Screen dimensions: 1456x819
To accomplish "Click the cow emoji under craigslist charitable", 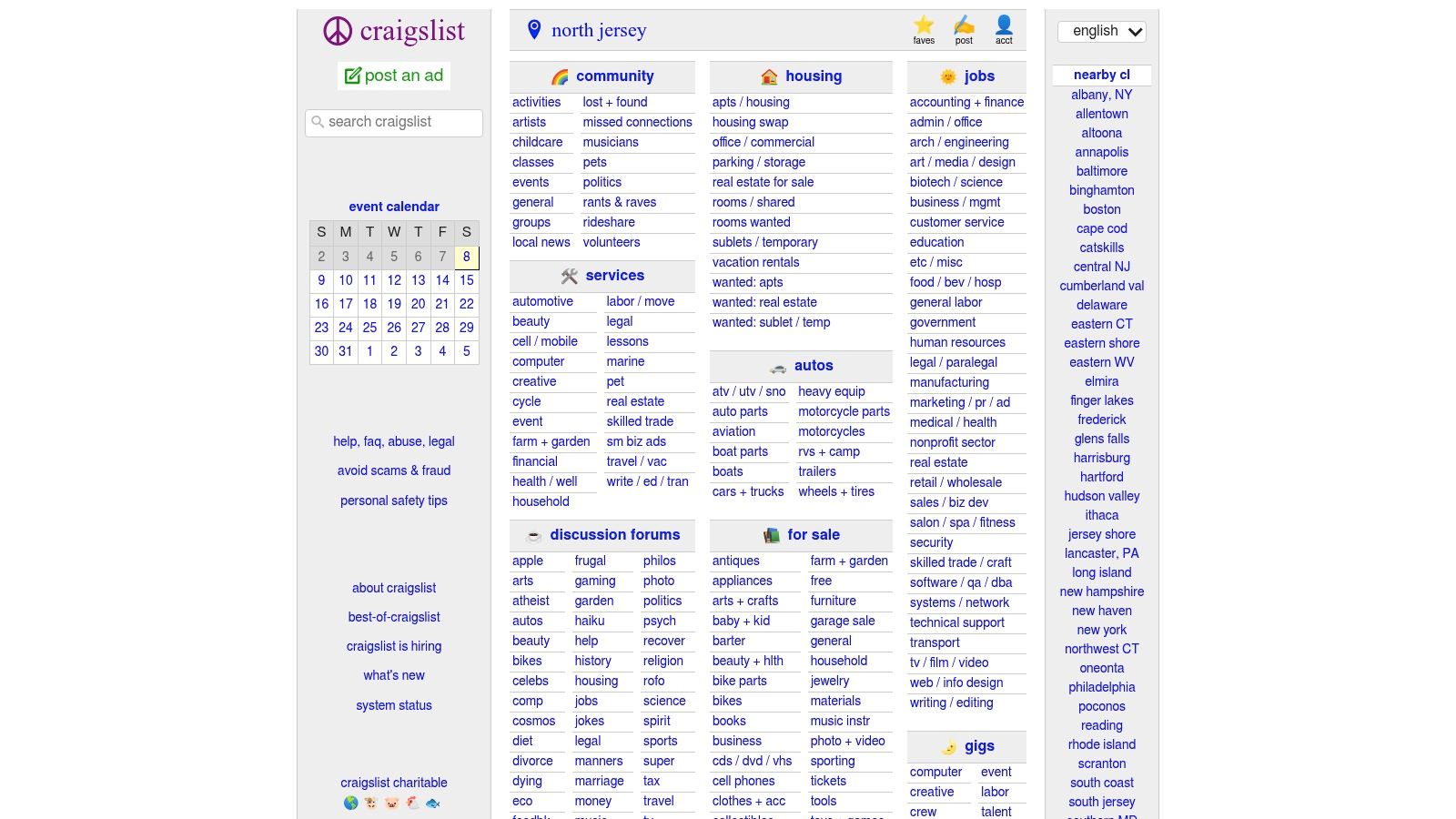I will pyautogui.click(x=370, y=803).
